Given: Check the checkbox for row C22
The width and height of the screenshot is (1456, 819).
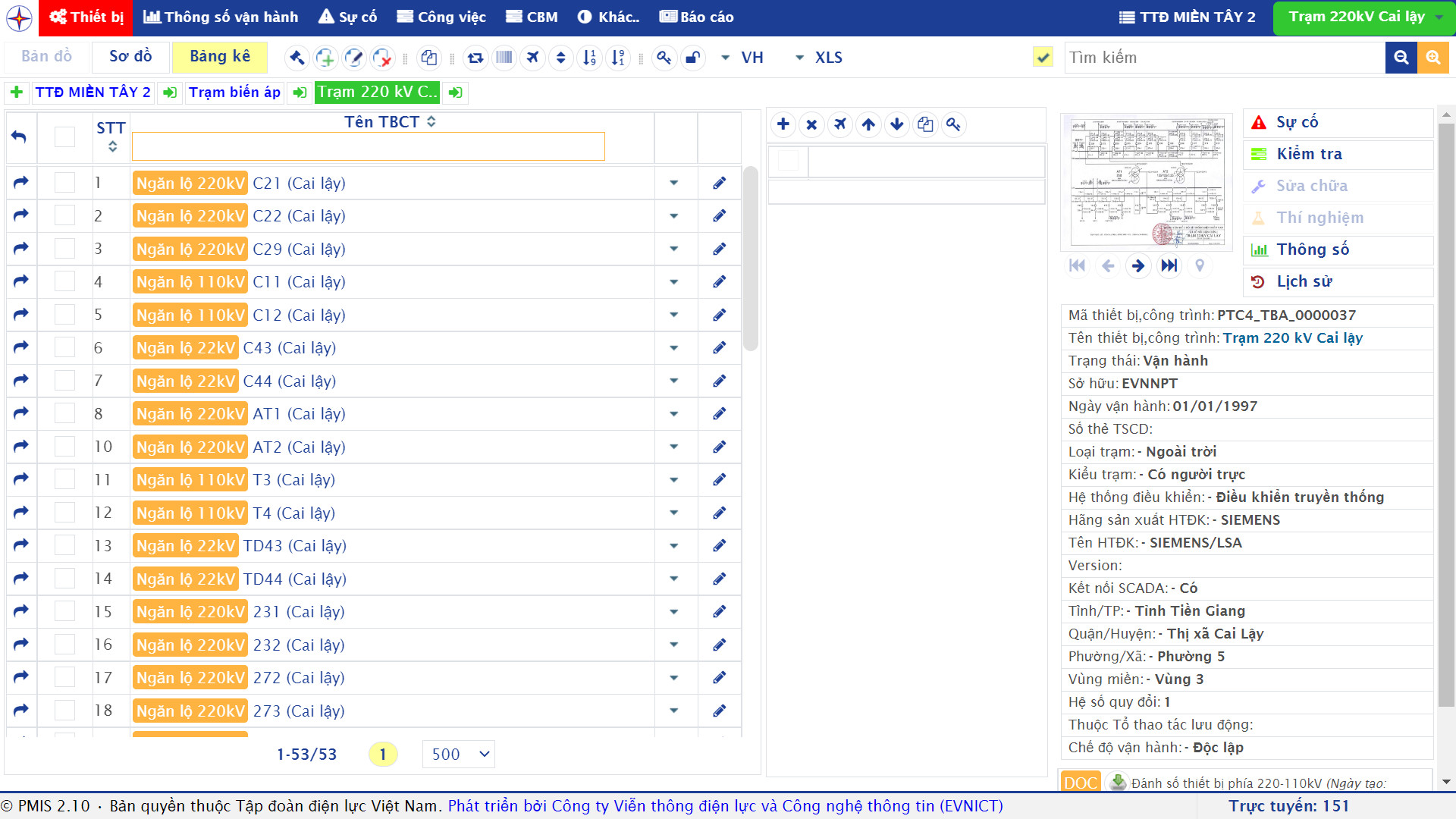Looking at the screenshot, I should pos(64,216).
